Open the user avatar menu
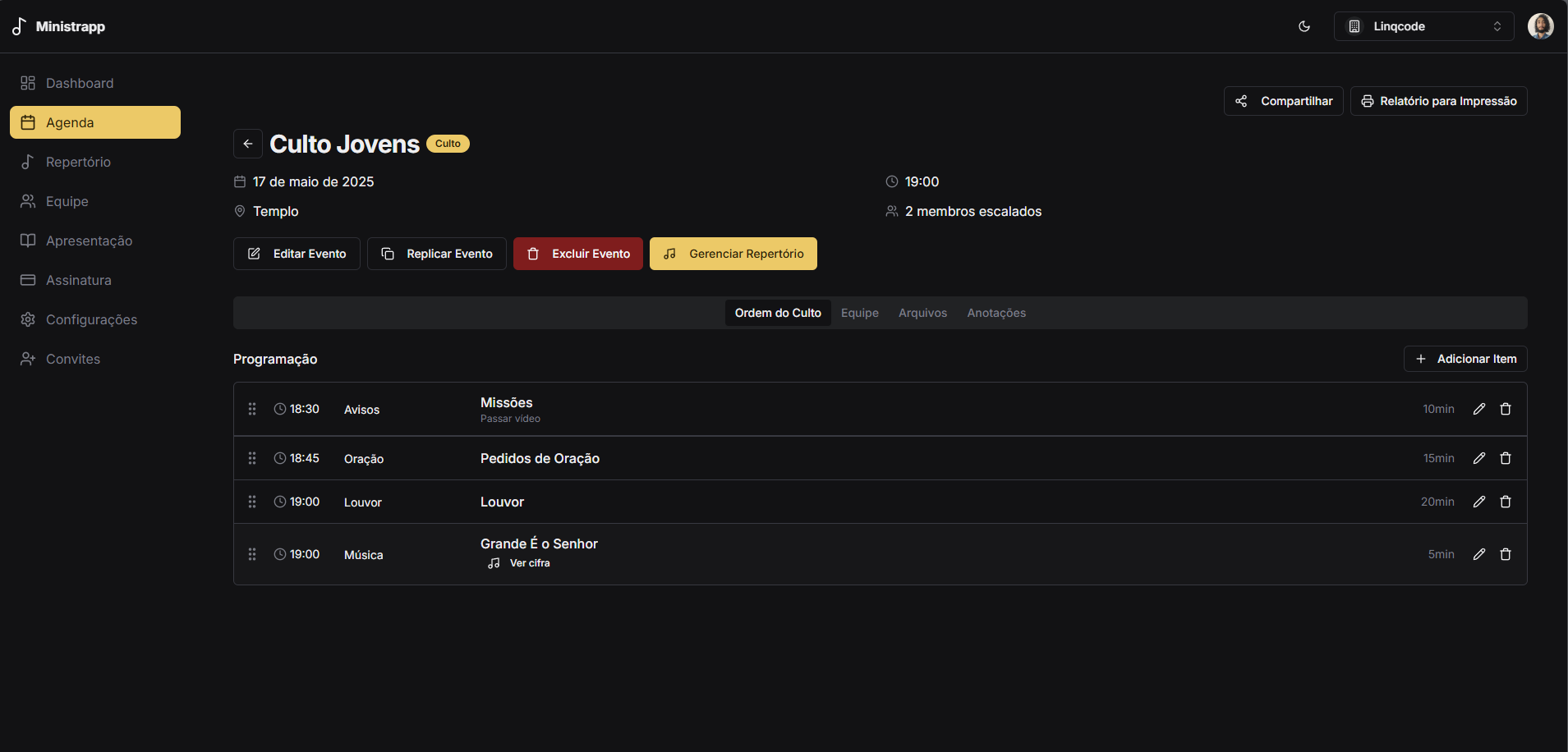 click(1540, 26)
